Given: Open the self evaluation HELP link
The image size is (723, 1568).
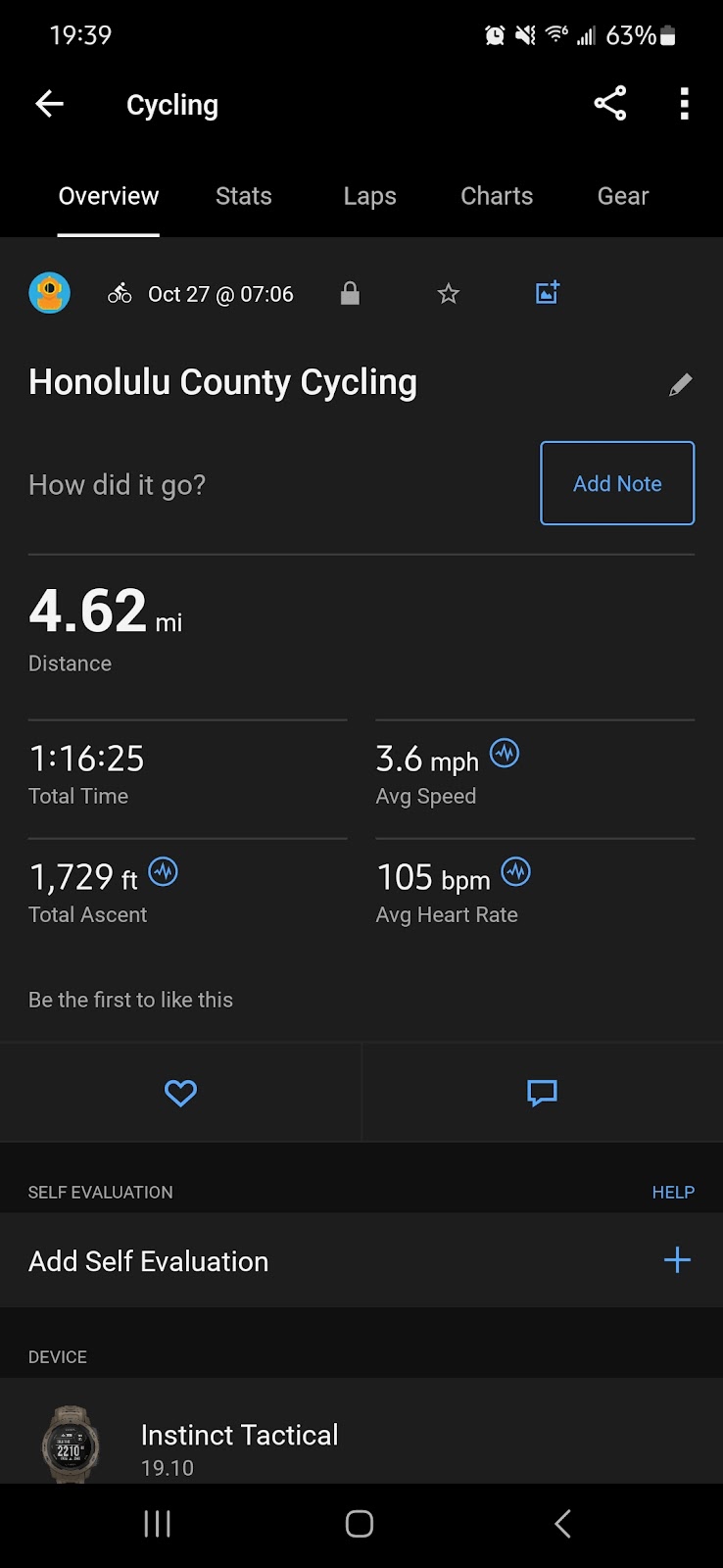Looking at the screenshot, I should pyautogui.click(x=673, y=1192).
